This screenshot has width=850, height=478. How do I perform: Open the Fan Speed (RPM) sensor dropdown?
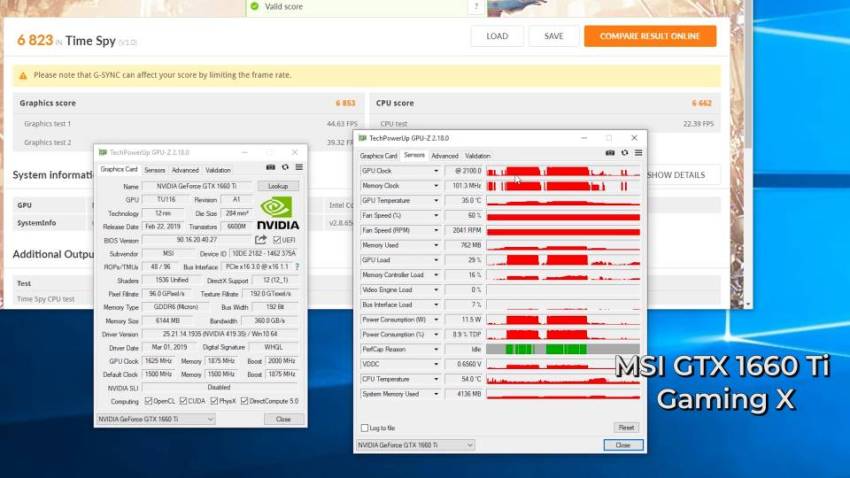point(436,231)
